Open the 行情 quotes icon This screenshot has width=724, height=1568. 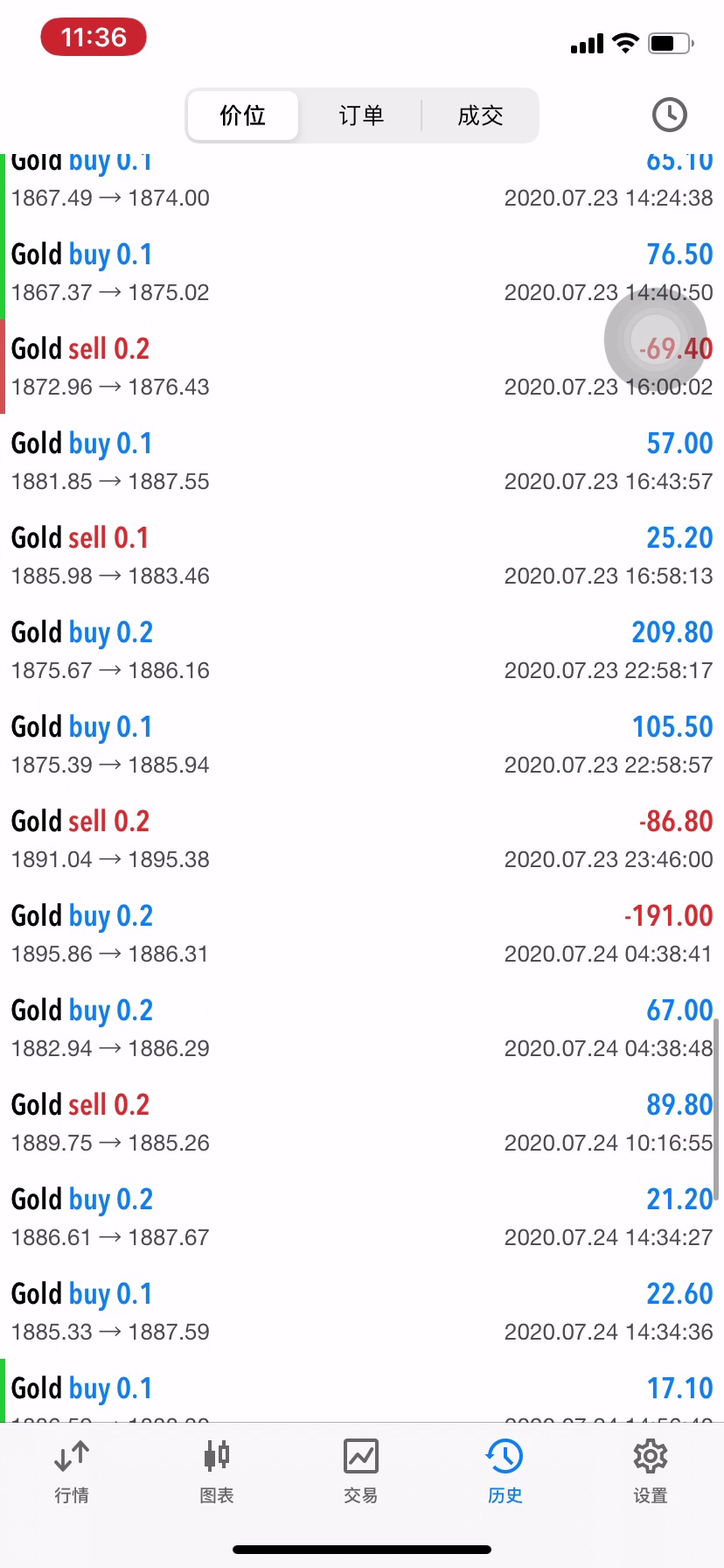coord(72,1471)
